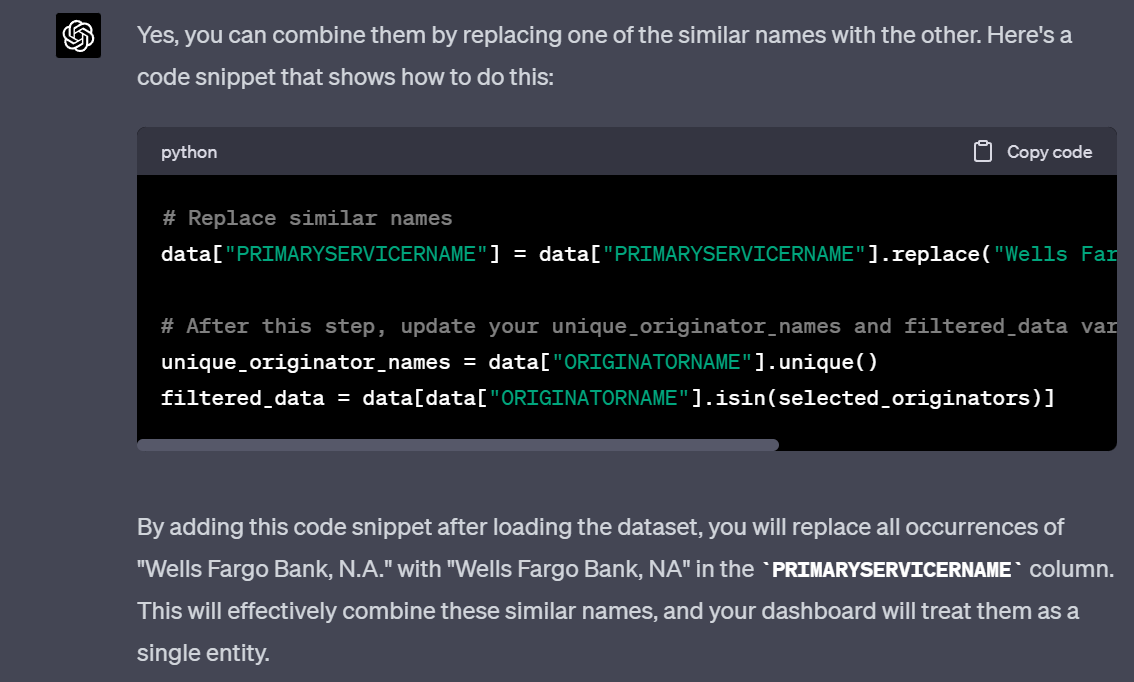Viewport: 1134px width, 682px height.
Task: Click the python language label
Action: (x=189, y=152)
